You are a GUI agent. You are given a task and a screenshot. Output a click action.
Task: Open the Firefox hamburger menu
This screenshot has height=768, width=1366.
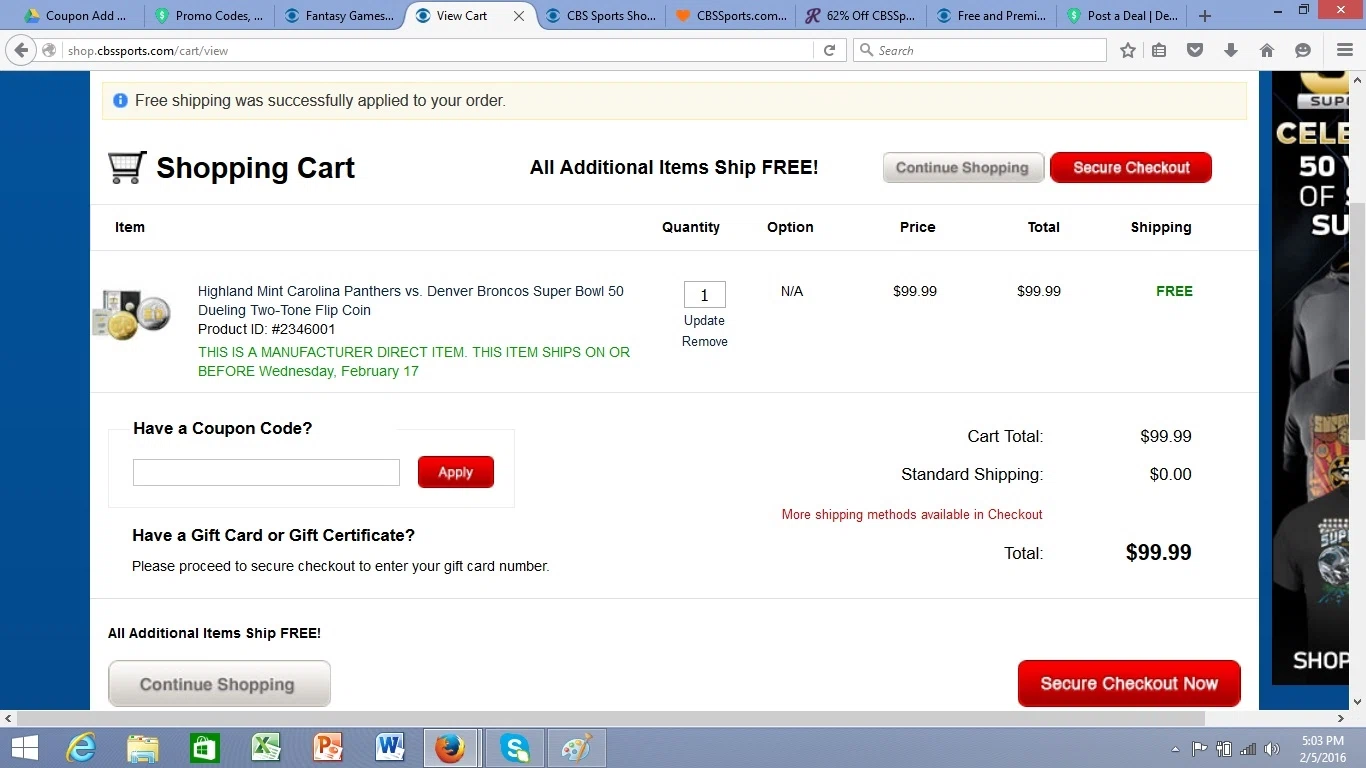1345,50
